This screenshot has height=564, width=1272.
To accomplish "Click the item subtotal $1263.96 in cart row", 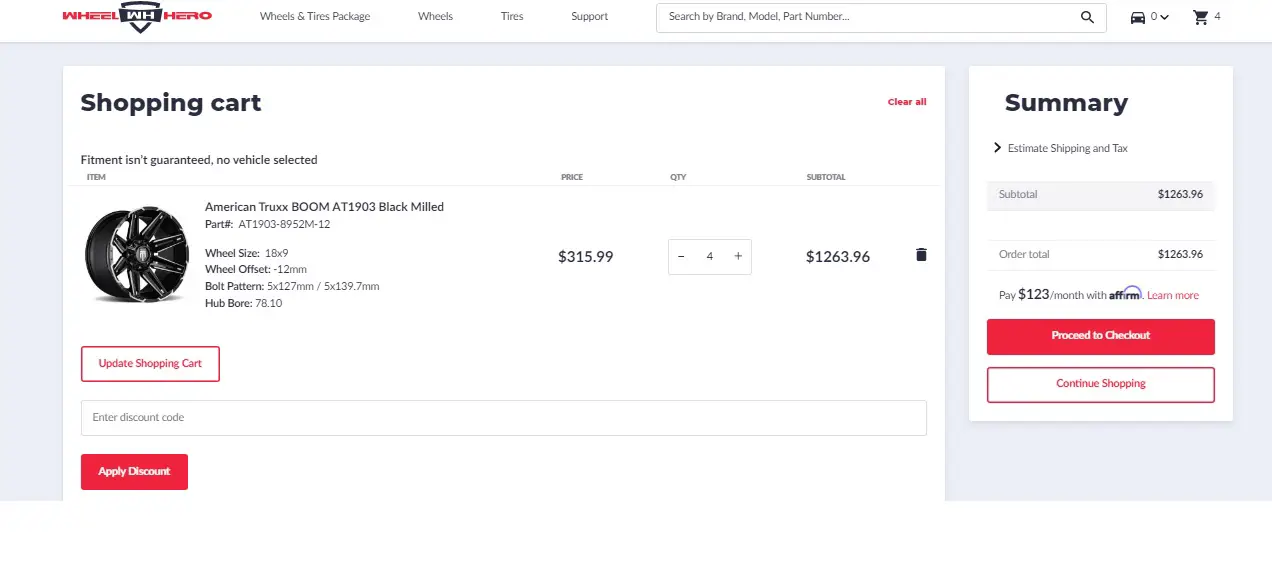I will point(838,257).
